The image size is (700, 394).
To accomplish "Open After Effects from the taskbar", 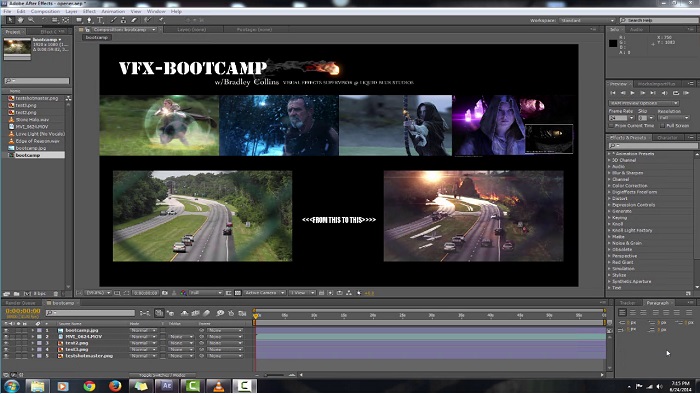I will click(167, 386).
